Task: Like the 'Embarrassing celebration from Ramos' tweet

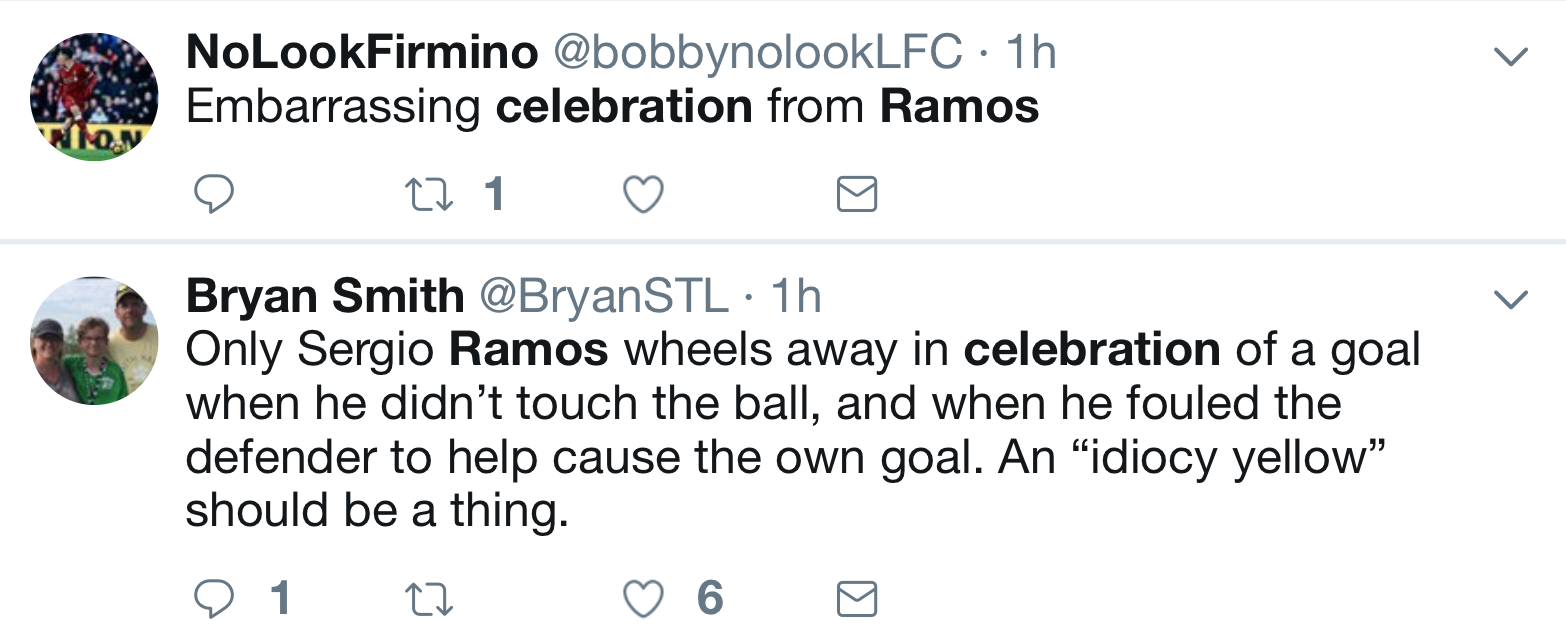Action: pyautogui.click(x=643, y=195)
